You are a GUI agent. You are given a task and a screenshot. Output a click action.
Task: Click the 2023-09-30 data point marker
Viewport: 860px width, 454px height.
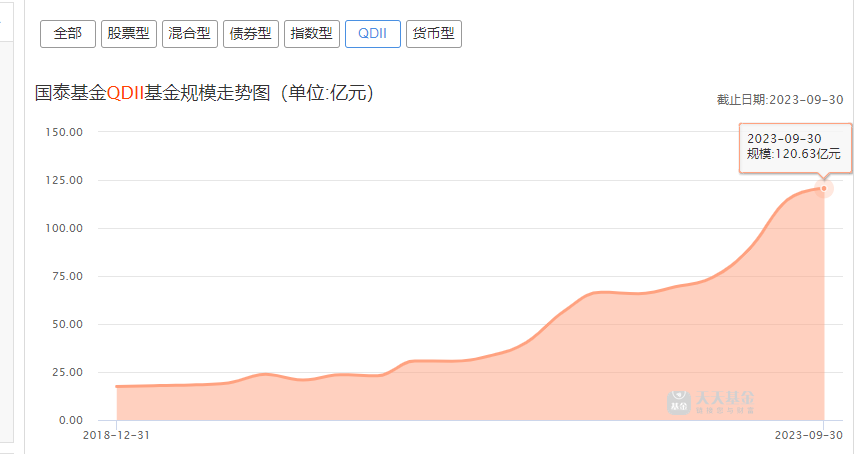(824, 189)
